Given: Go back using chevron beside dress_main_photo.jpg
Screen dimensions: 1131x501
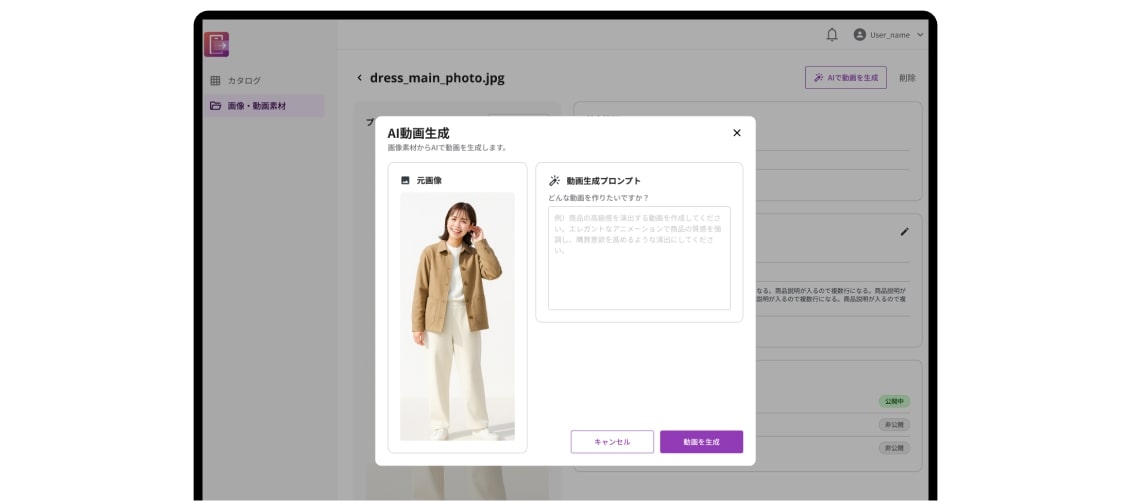Looking at the screenshot, I should pos(360,78).
